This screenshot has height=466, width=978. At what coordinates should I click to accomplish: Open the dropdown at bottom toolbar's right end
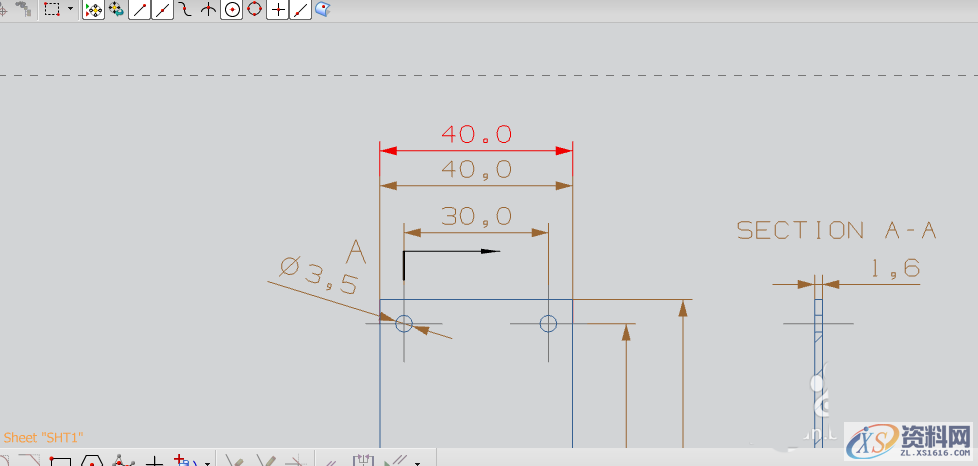click(417, 462)
